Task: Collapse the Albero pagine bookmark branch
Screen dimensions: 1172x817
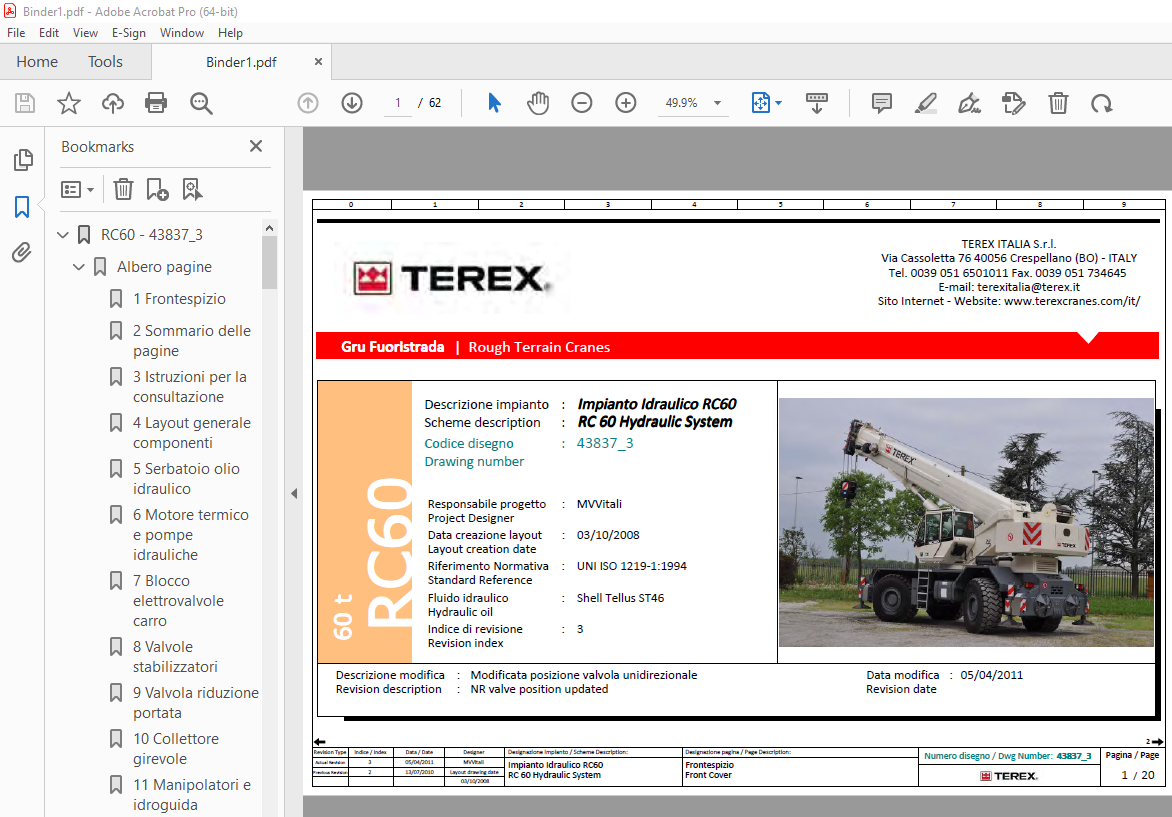Action: pos(78,267)
